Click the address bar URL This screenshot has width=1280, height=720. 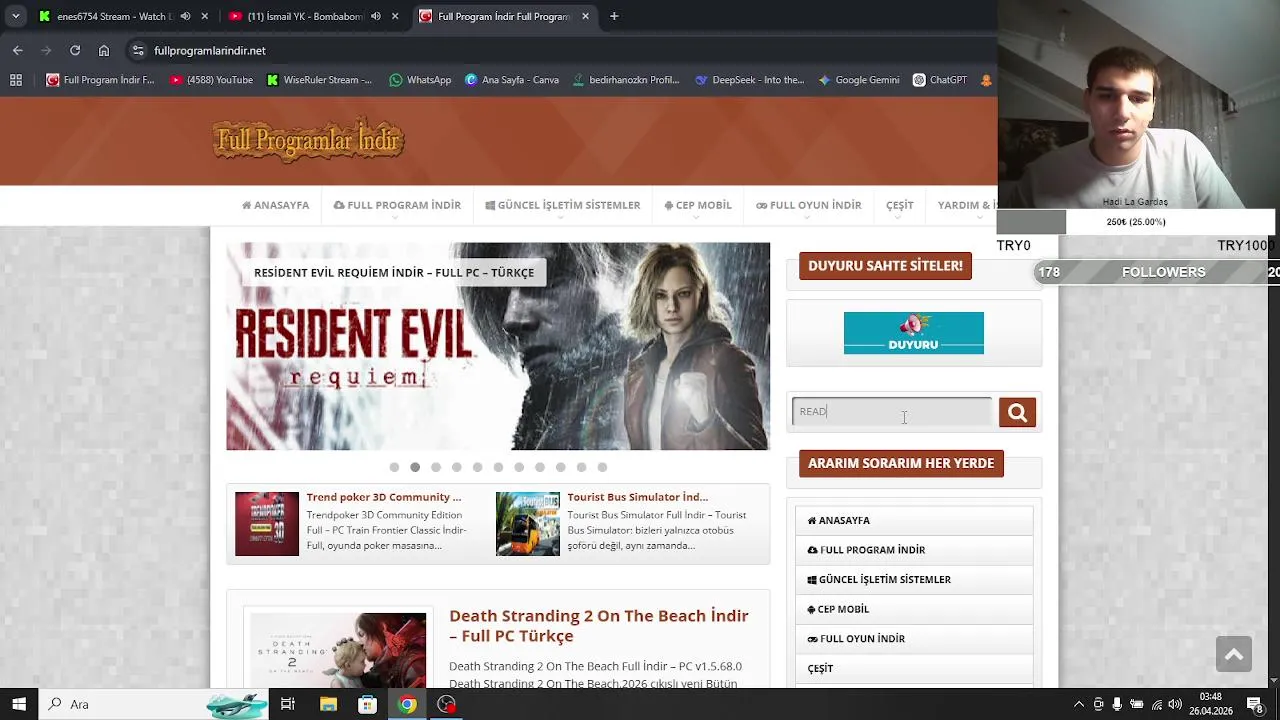[x=210, y=50]
